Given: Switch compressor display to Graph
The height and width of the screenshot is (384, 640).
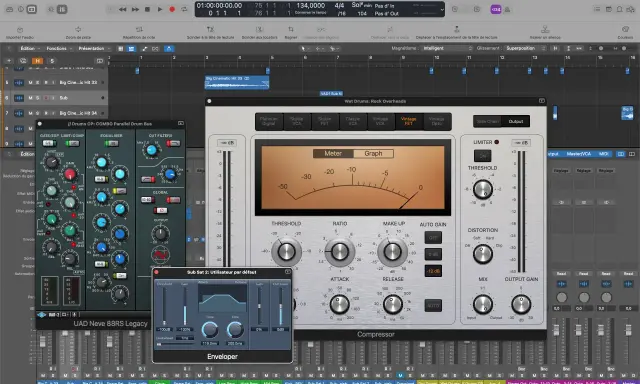Looking at the screenshot, I should (373, 153).
